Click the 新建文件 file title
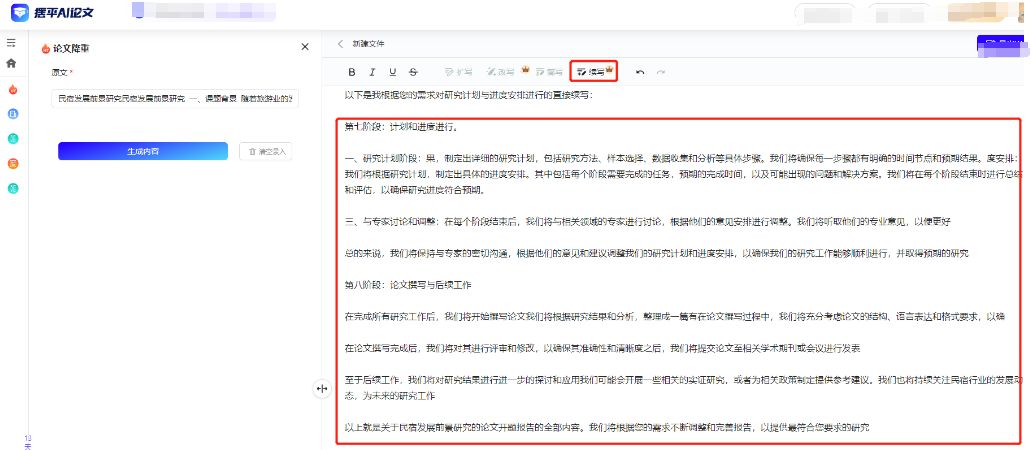This screenshot has height=450, width=1031. click(368, 44)
